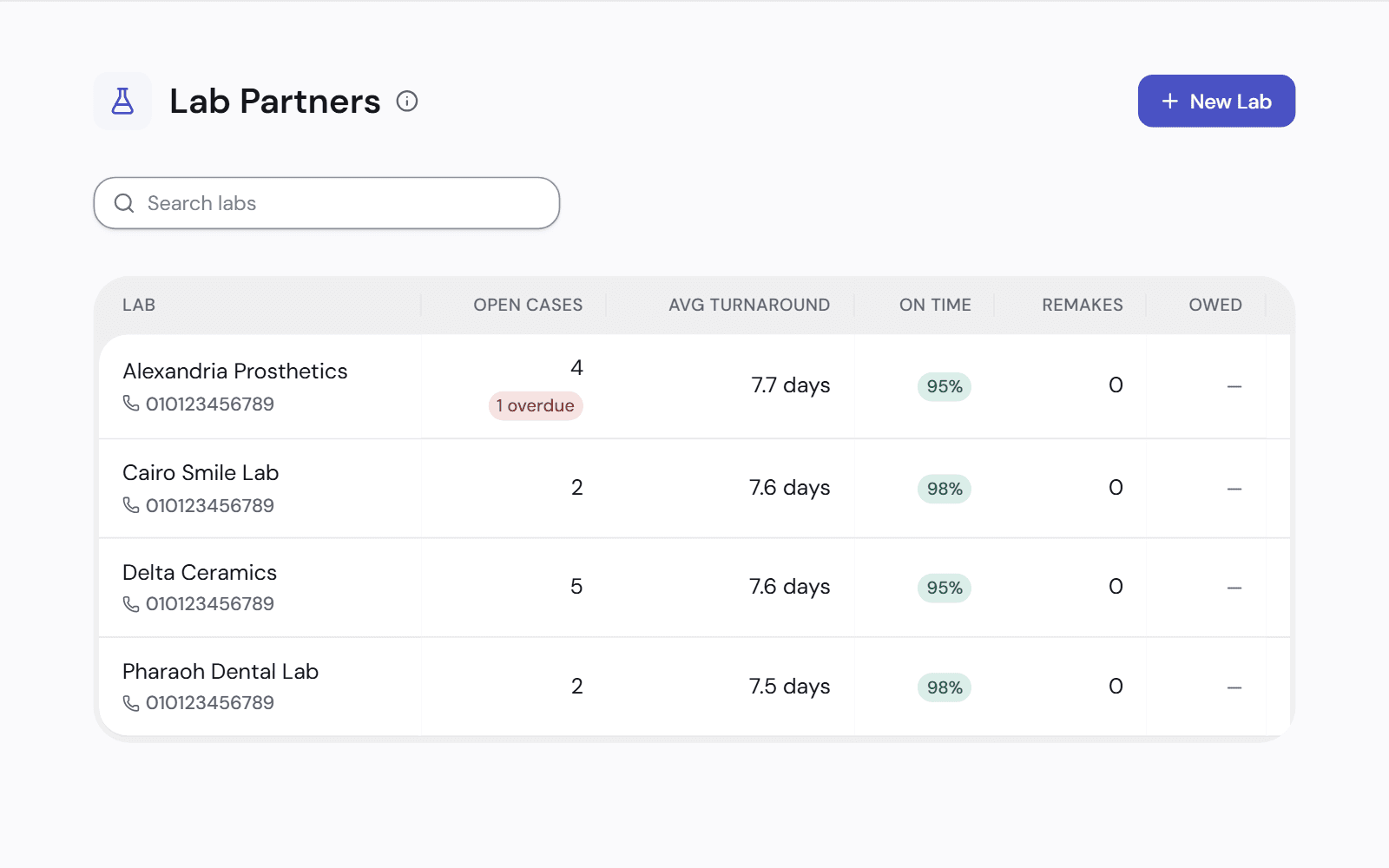Click the Lab Partners page title
Image resolution: width=1389 pixels, height=868 pixels.
pyautogui.click(x=275, y=102)
